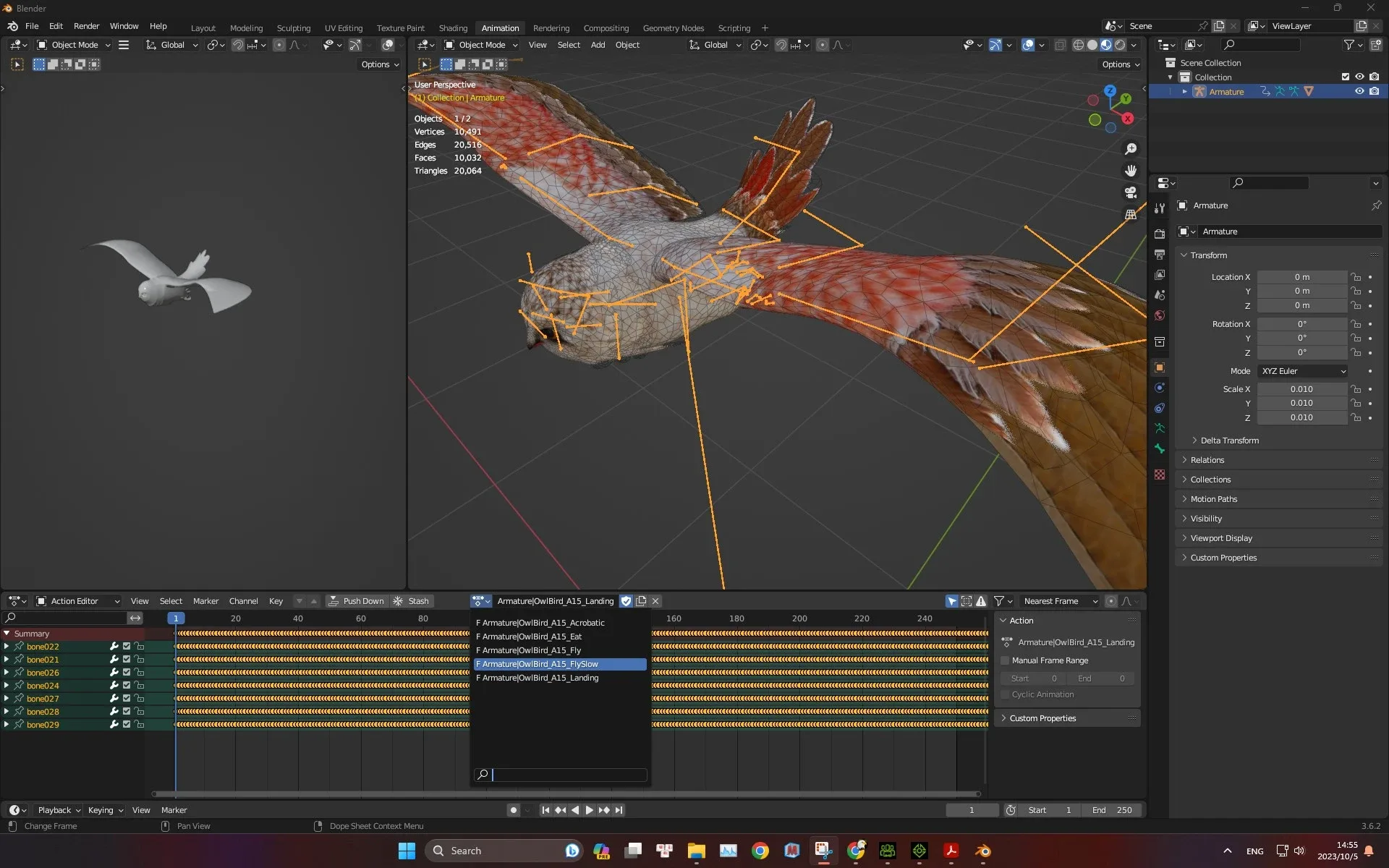Image resolution: width=1389 pixels, height=868 pixels.
Task: Open Object Mode dropdown in right viewport
Action: (x=481, y=45)
